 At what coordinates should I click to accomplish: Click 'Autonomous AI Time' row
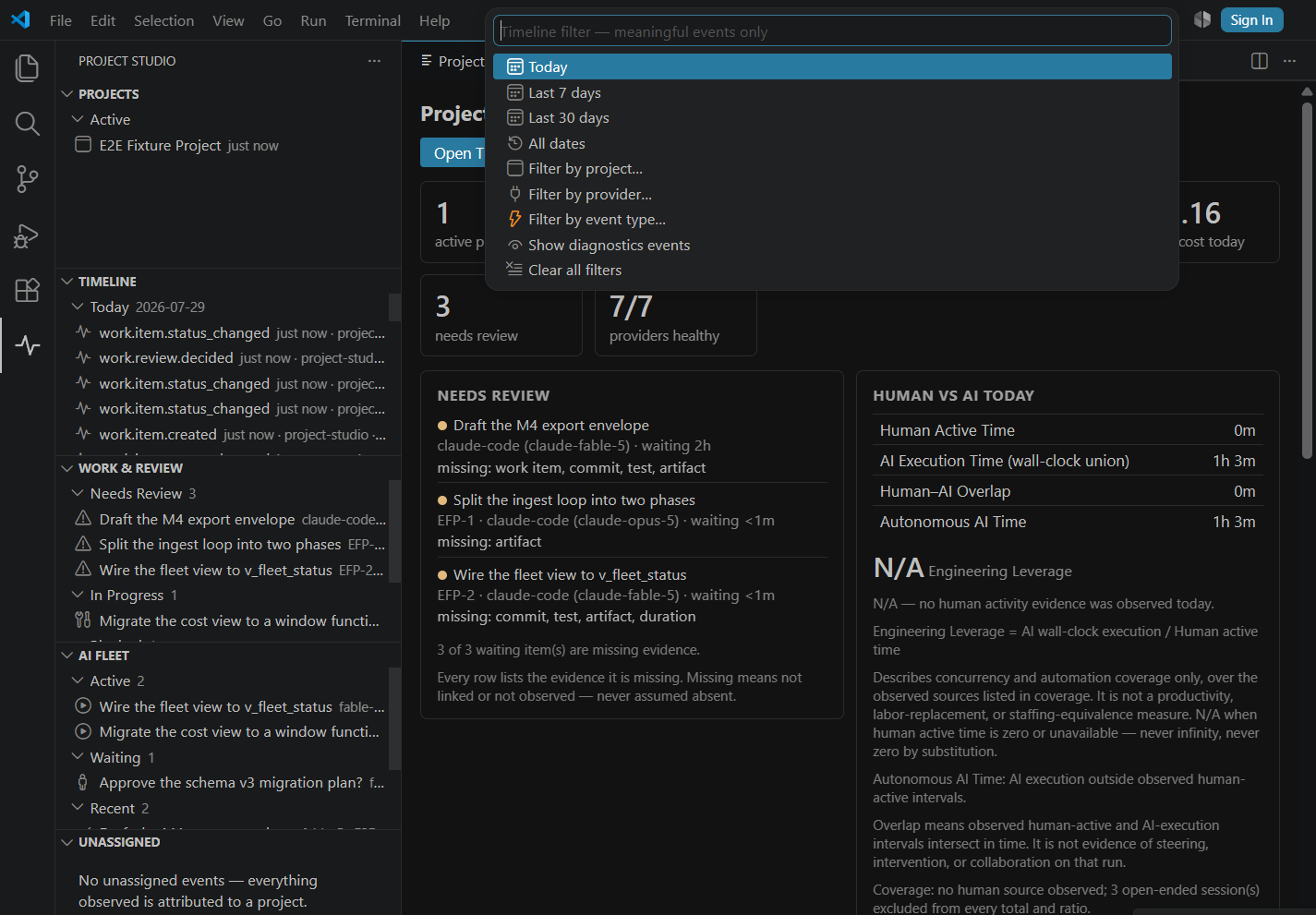click(x=1068, y=522)
